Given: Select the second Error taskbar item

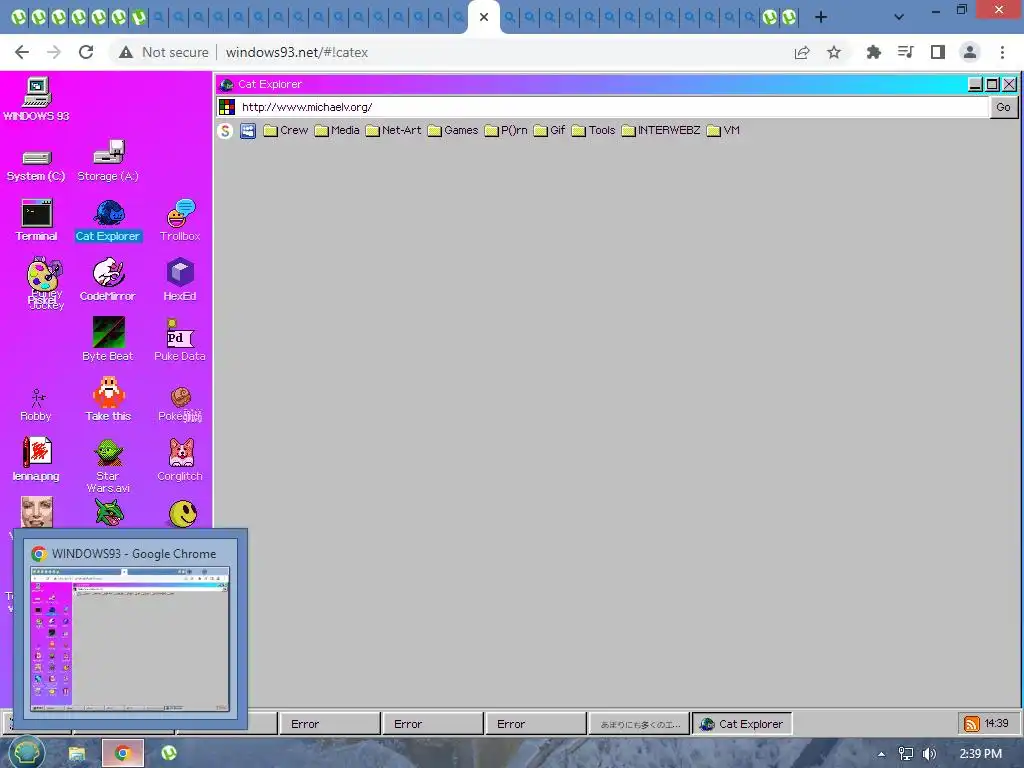Looking at the screenshot, I should [x=433, y=724].
